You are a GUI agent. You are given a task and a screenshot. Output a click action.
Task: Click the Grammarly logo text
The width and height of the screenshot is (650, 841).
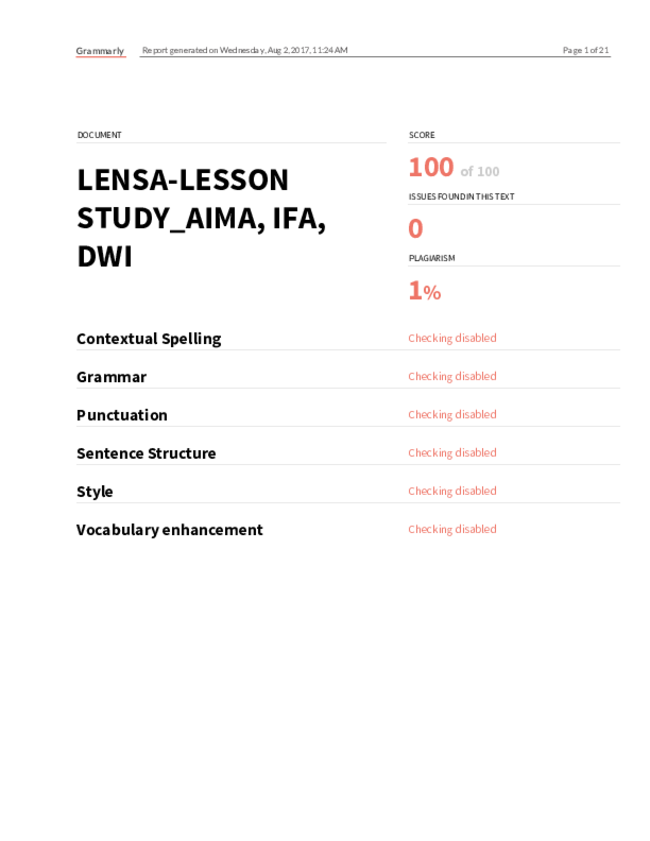click(x=100, y=51)
